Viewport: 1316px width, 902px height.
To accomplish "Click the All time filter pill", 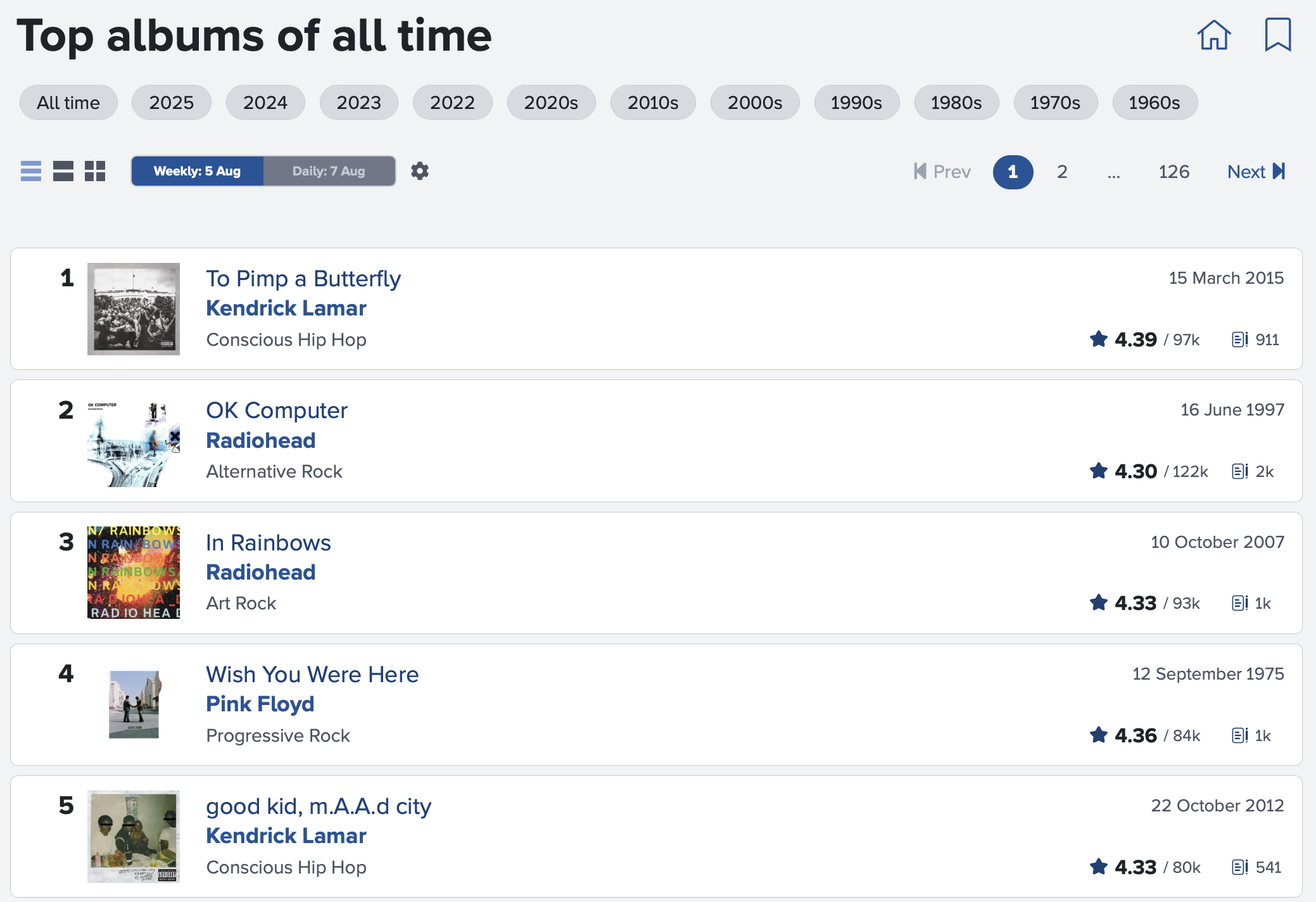I will pyautogui.click(x=68, y=103).
